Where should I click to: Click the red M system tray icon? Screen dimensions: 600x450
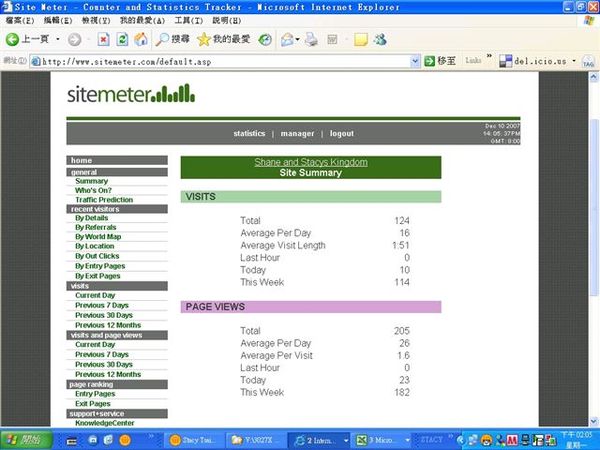click(x=512, y=440)
